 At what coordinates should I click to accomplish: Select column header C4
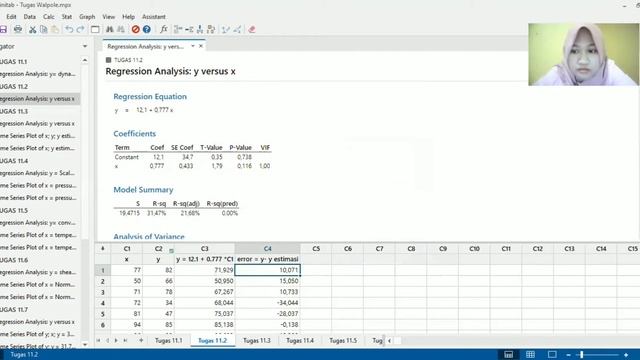tap(267, 248)
